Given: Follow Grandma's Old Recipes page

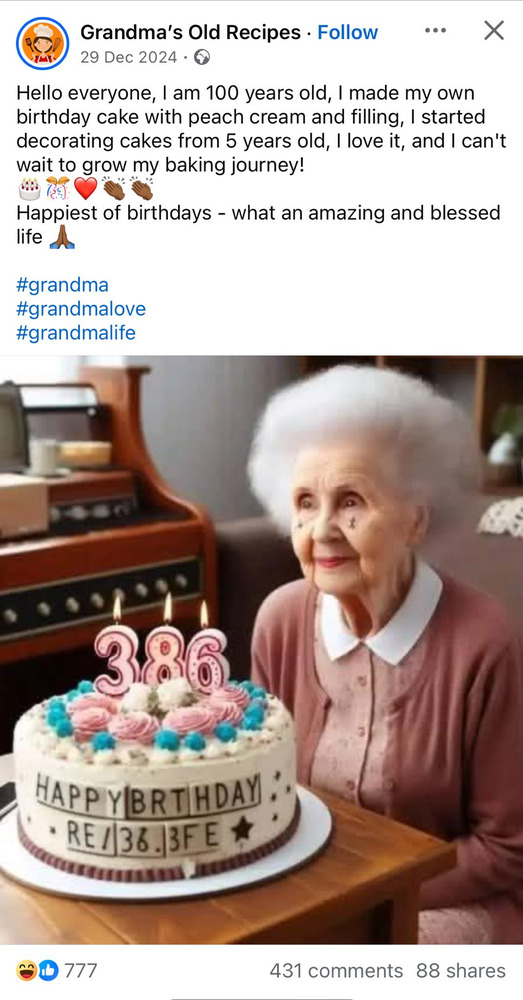Looking at the screenshot, I should pos(348,32).
